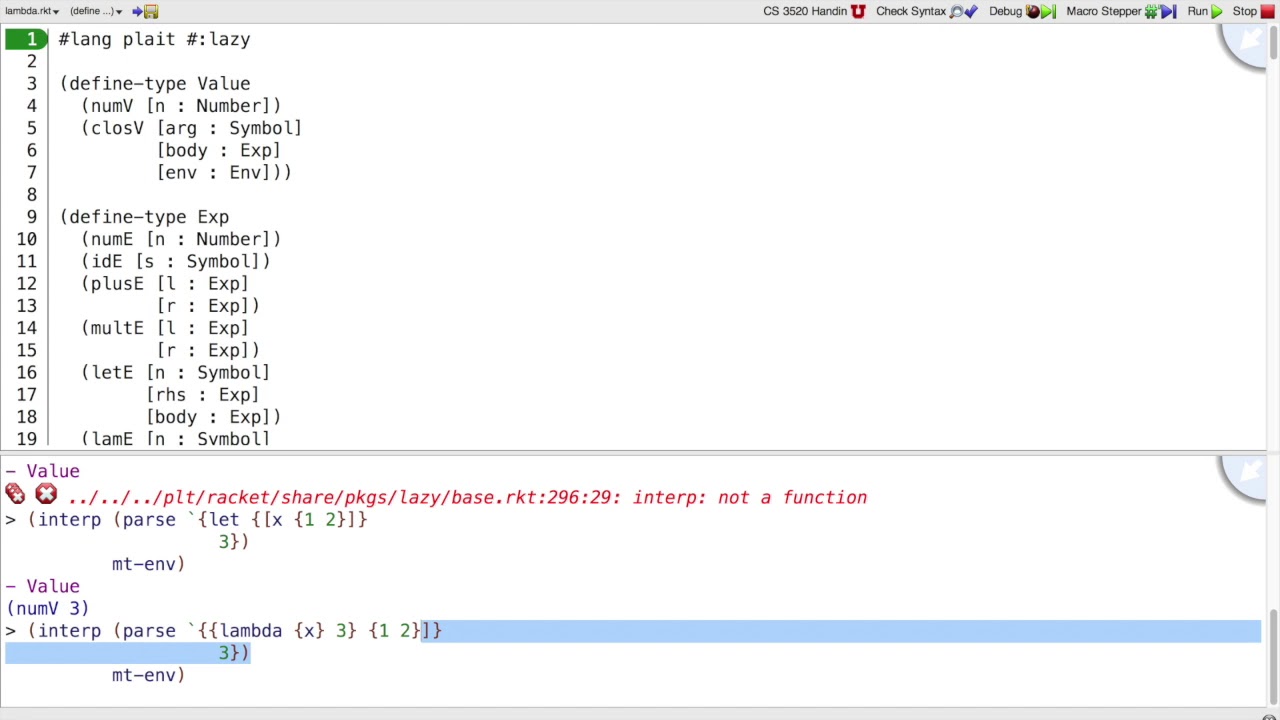The height and width of the screenshot is (720, 1280).
Task: Click '(multE [l : Exp]' line
Action: [165, 328]
